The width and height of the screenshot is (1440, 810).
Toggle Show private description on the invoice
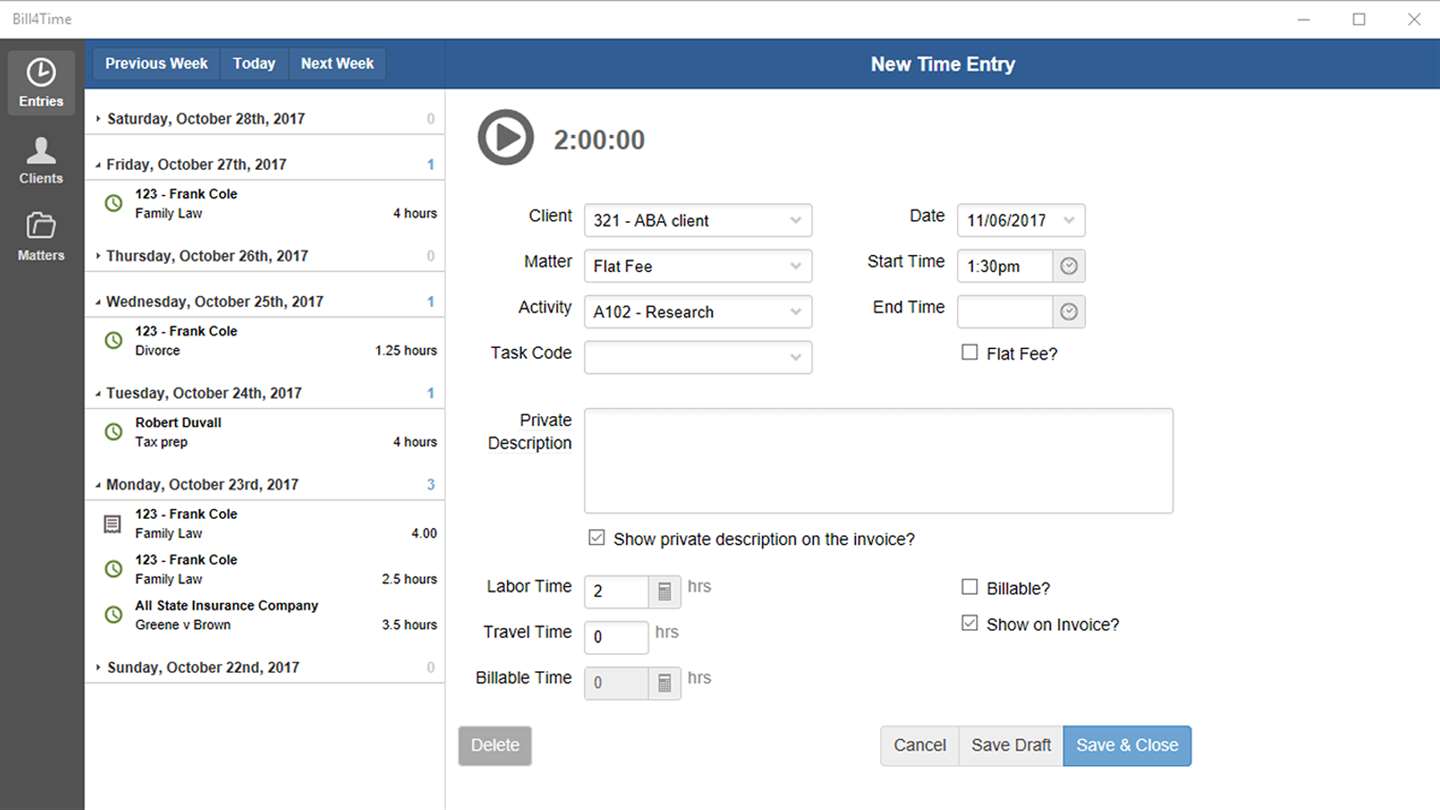point(597,538)
